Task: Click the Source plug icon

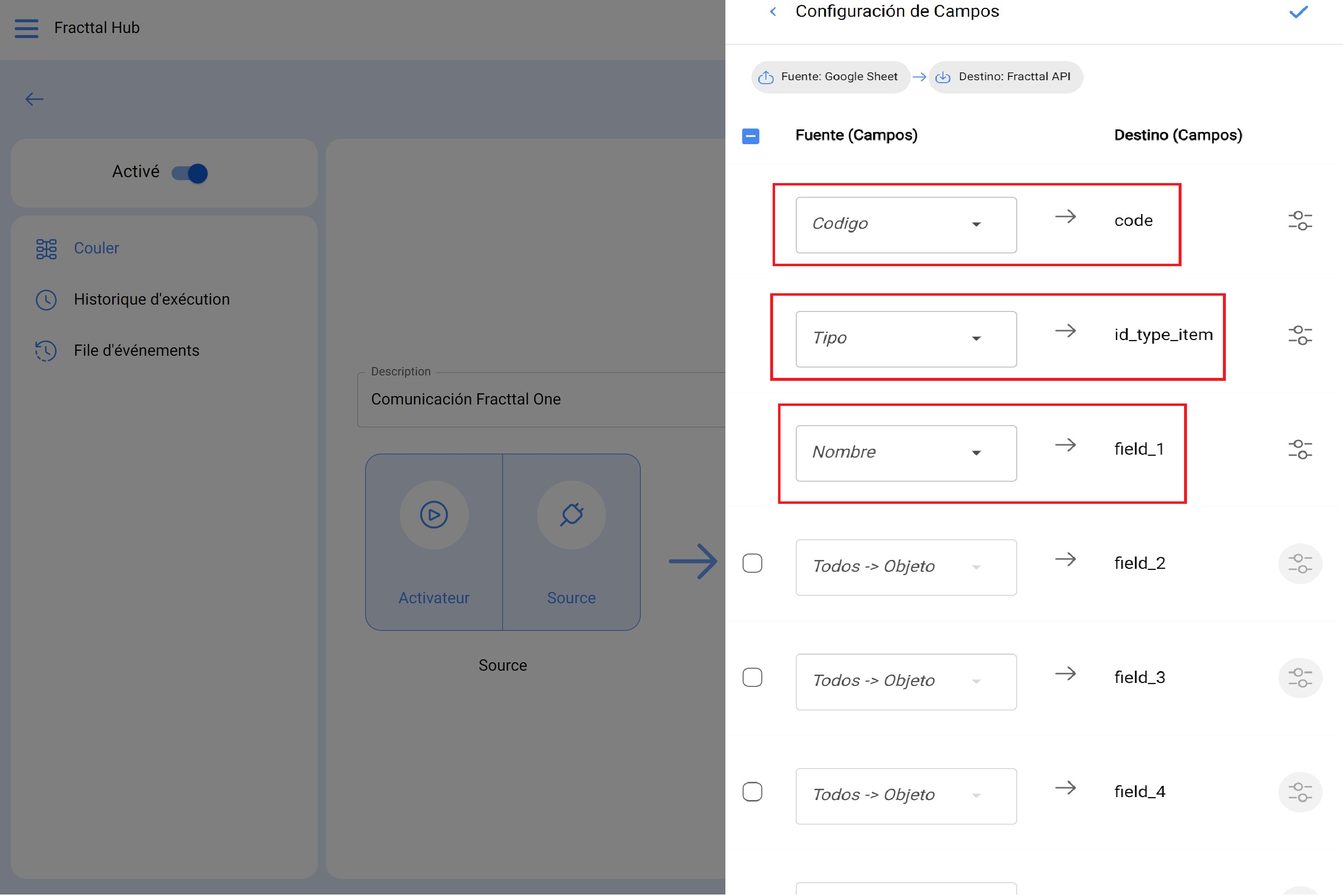Action: click(571, 515)
